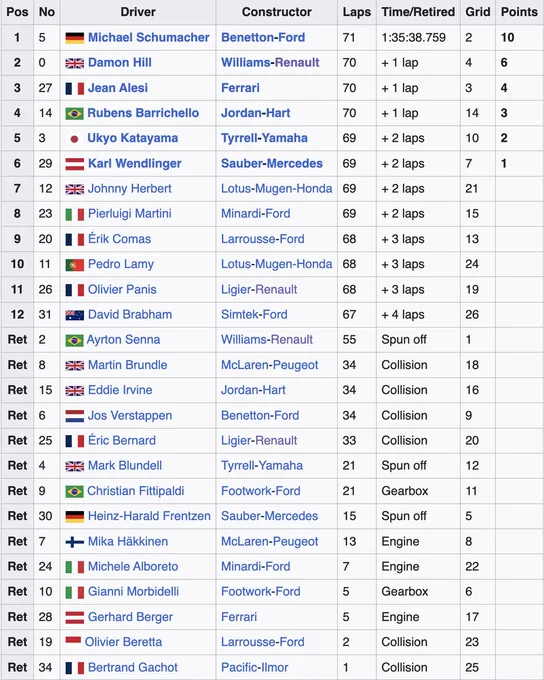544x680 pixels.
Task: Click Austrian flag beside Karl Wendlinger
Action: tap(75, 164)
